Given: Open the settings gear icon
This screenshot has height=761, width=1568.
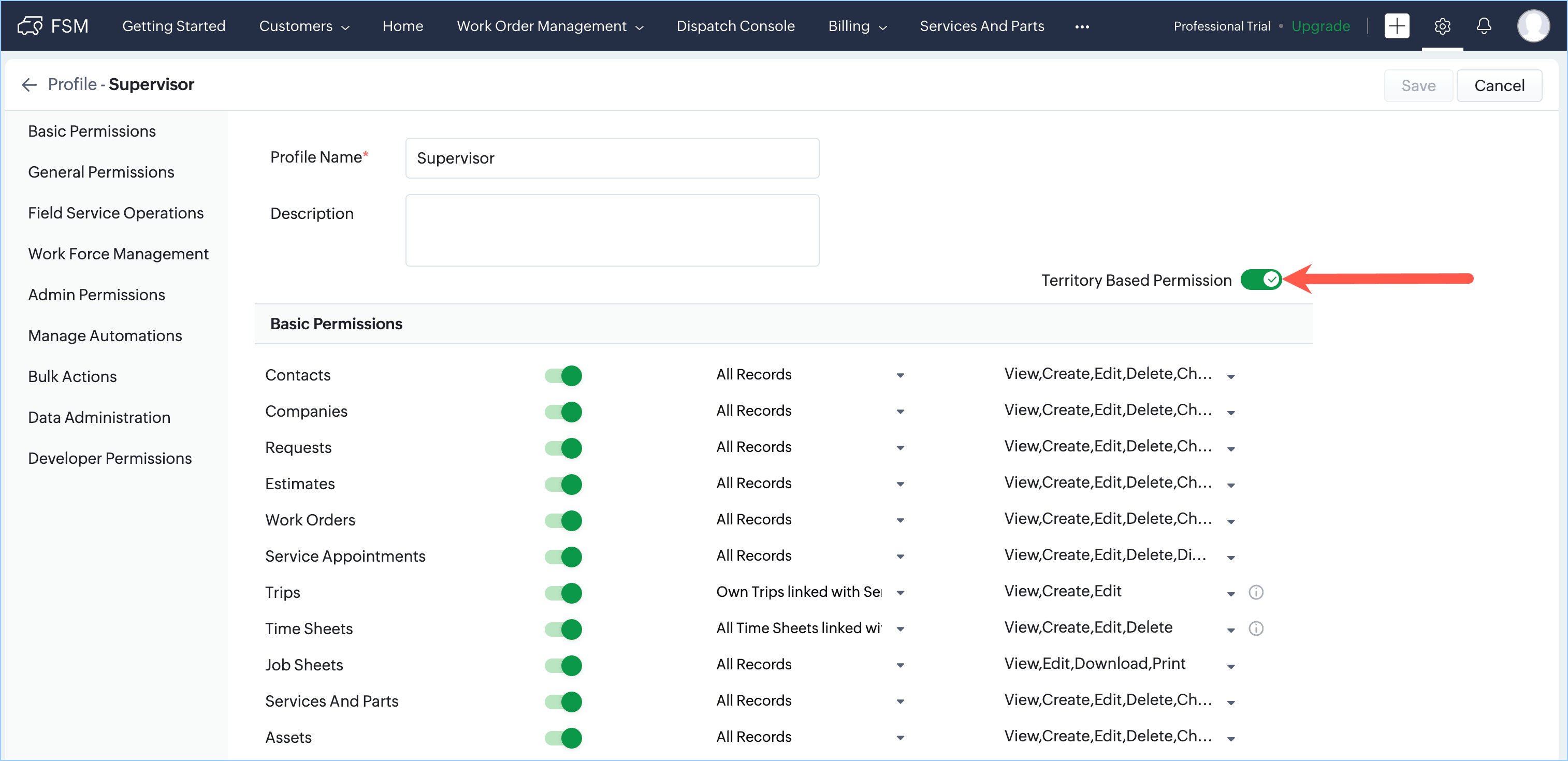Looking at the screenshot, I should tap(1442, 25).
